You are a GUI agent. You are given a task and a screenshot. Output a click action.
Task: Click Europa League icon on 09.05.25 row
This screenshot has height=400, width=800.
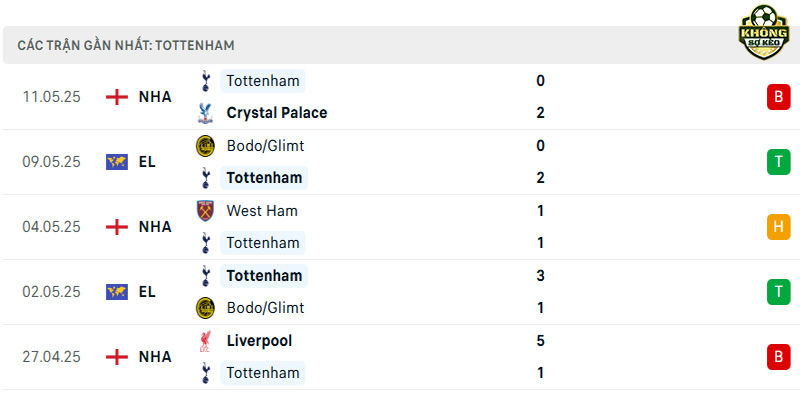tap(117, 162)
